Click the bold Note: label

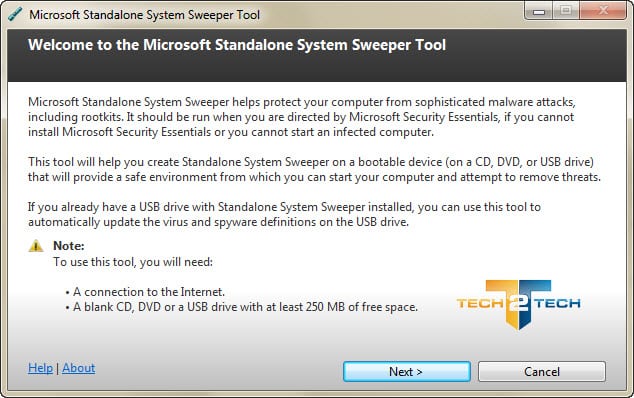point(69,246)
